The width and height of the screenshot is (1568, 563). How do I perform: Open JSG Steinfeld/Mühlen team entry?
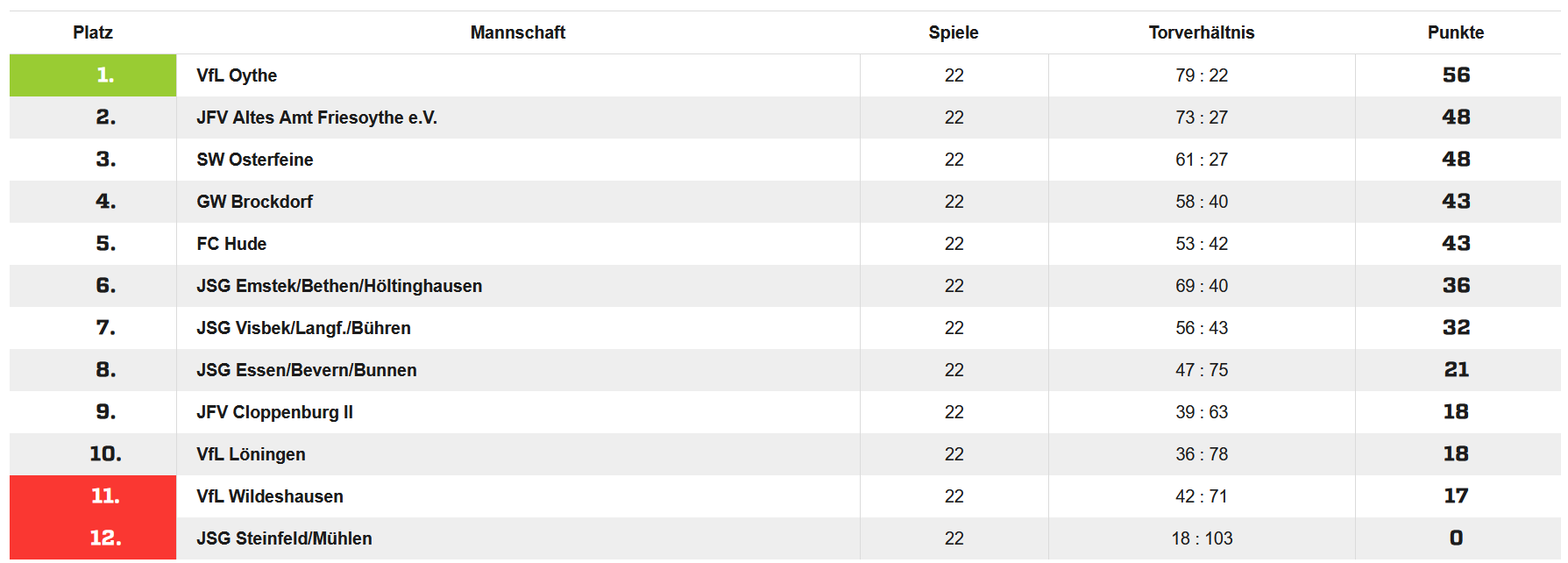coord(284,538)
